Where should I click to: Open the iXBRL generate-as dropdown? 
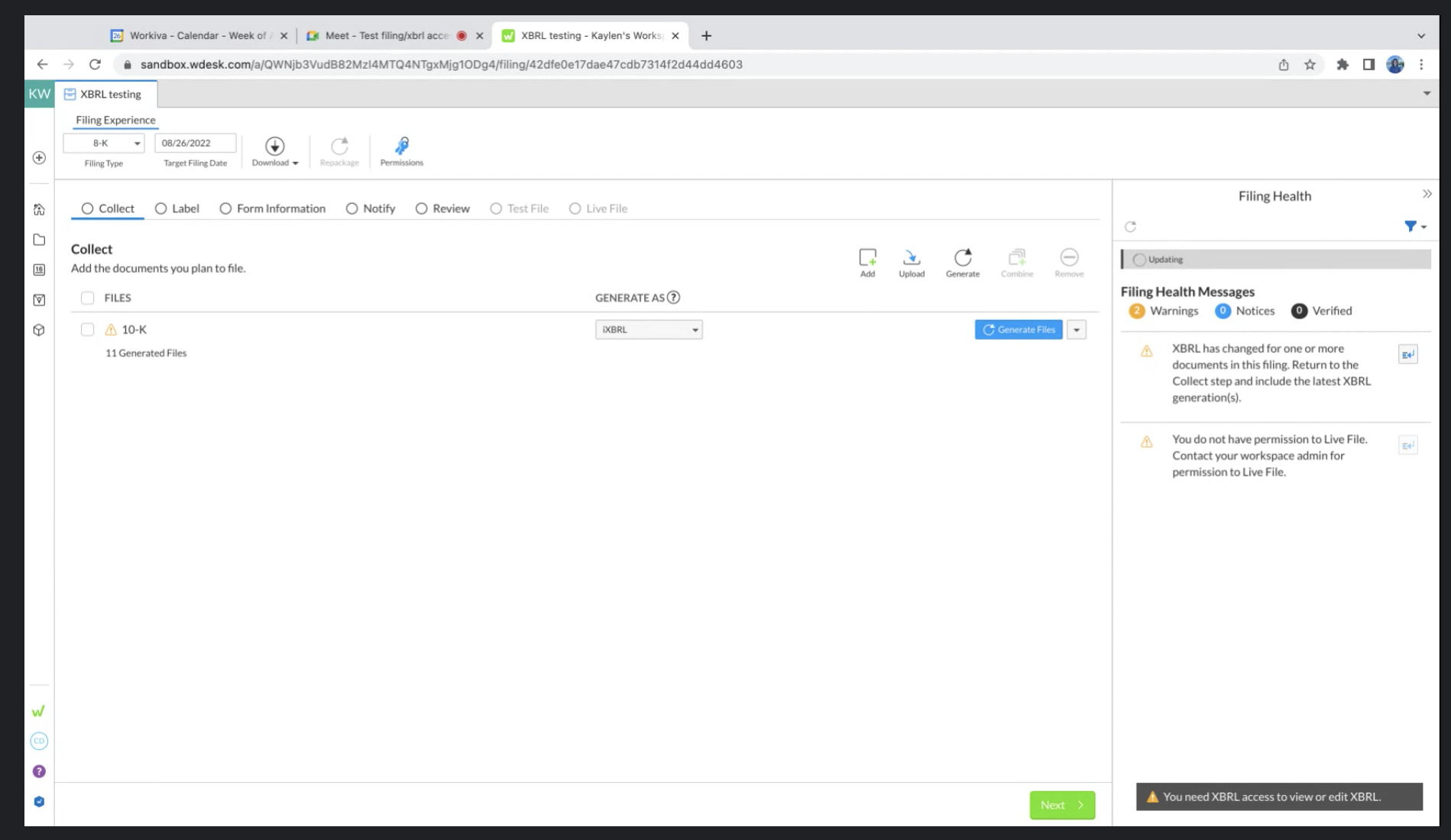pyautogui.click(x=649, y=330)
